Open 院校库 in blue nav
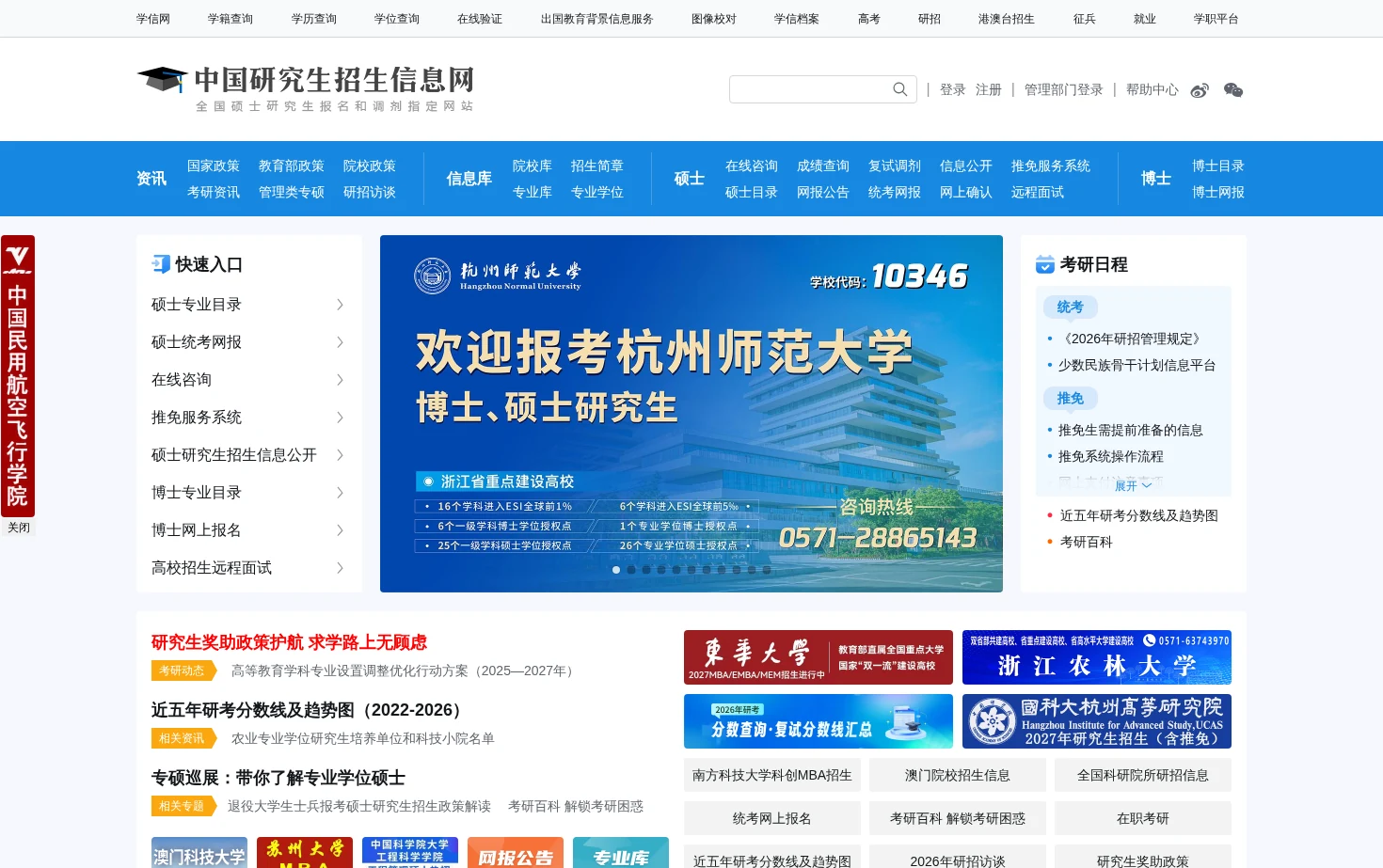1383x868 pixels. 533,166
